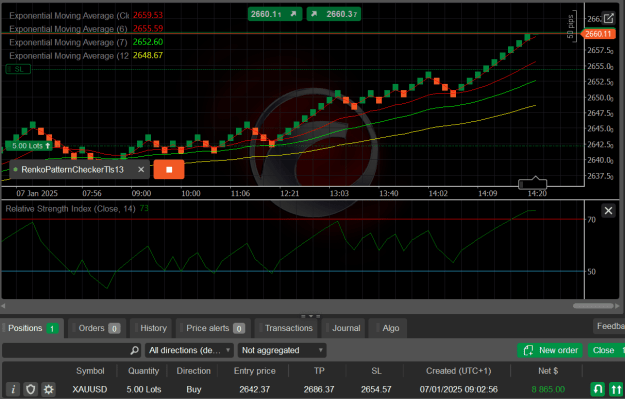Double the XAUUSD position with the double-arrow icon
Screen dimensions: 625x399
pyautogui.click(x=616, y=389)
